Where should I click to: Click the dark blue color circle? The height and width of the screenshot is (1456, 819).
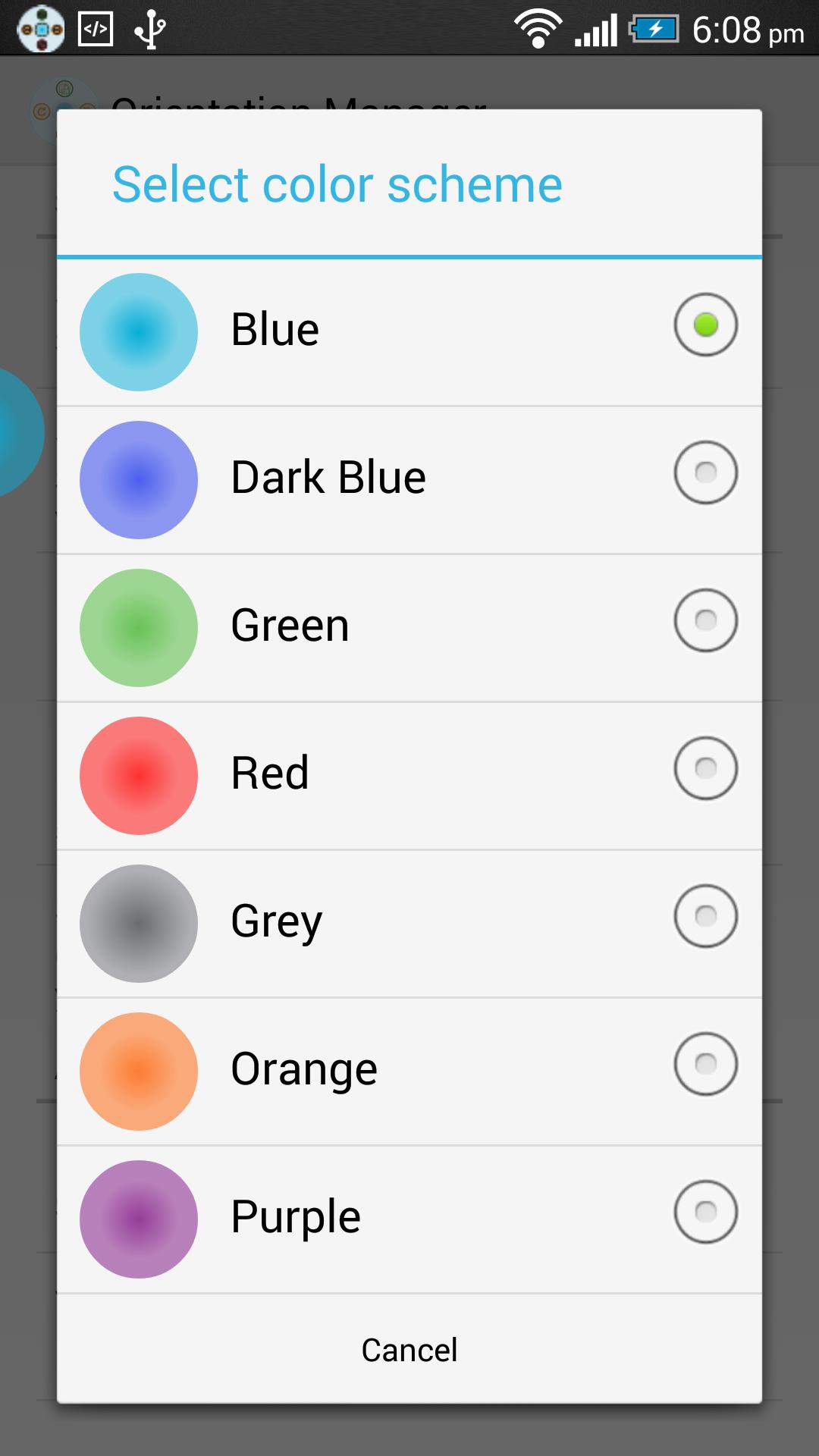[x=139, y=480]
